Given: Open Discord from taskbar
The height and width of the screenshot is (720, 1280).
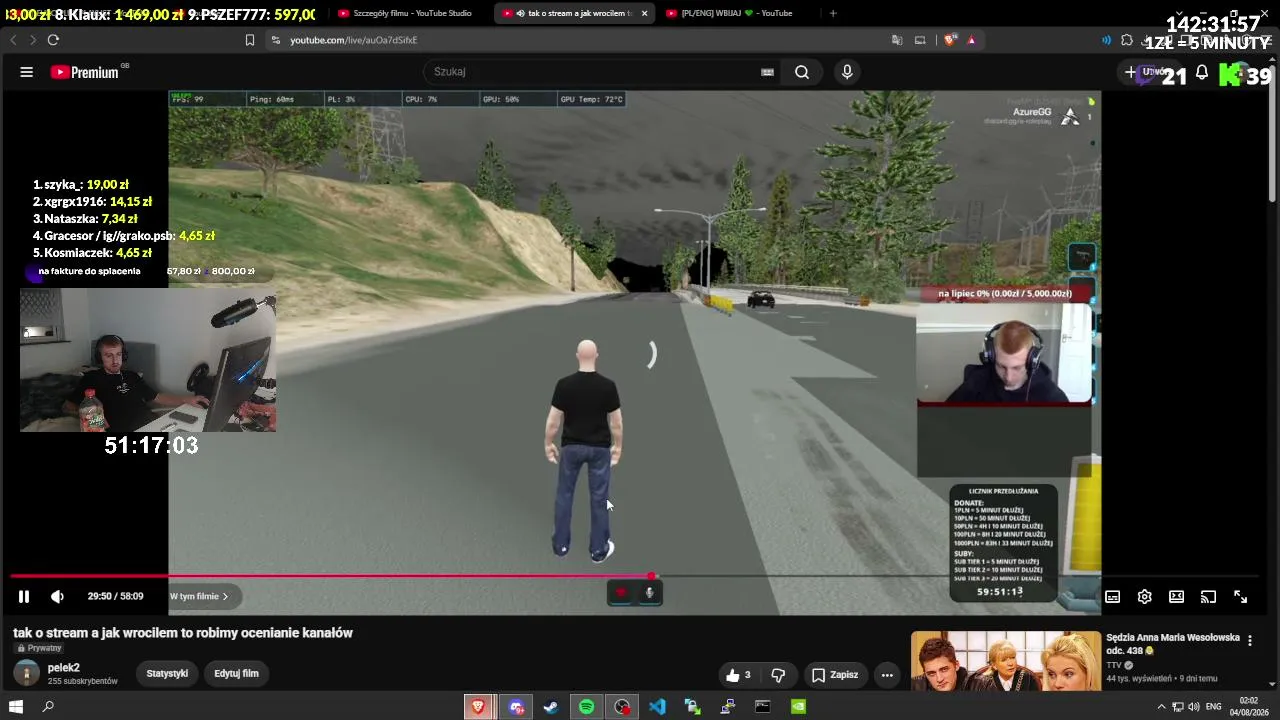Looking at the screenshot, I should click(516, 707).
